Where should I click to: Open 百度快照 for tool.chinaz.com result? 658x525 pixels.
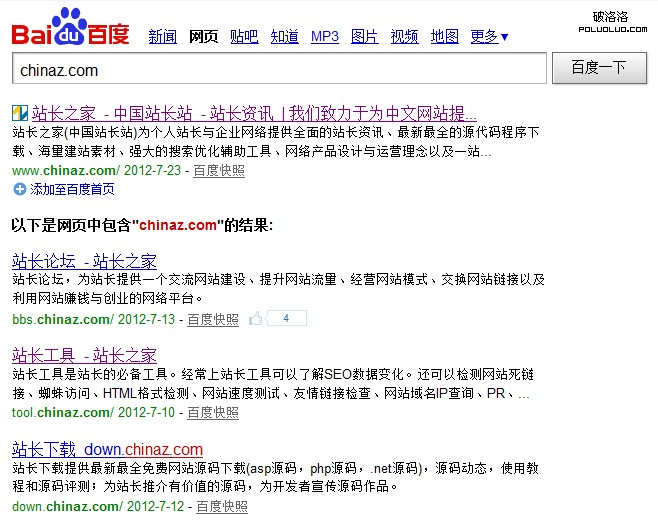coord(213,413)
